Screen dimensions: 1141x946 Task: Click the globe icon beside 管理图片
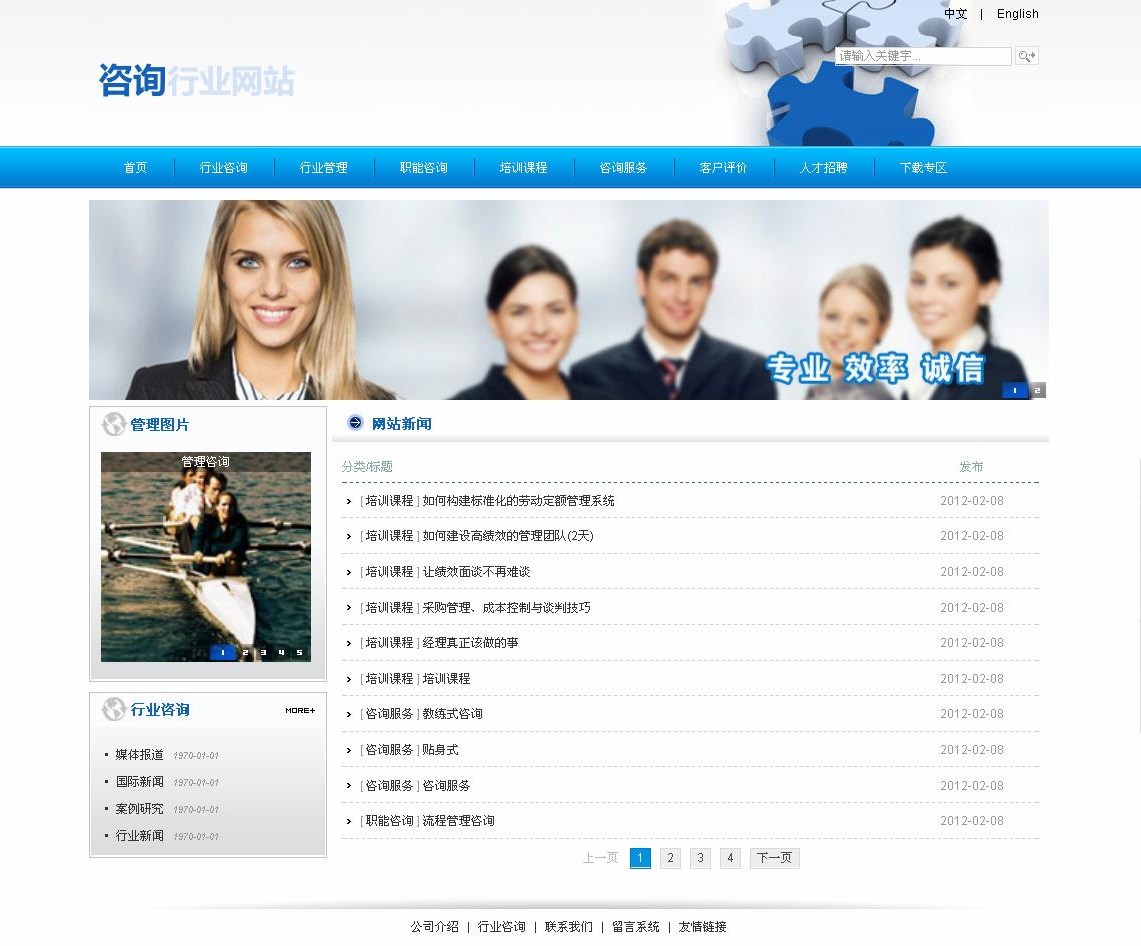tap(114, 425)
